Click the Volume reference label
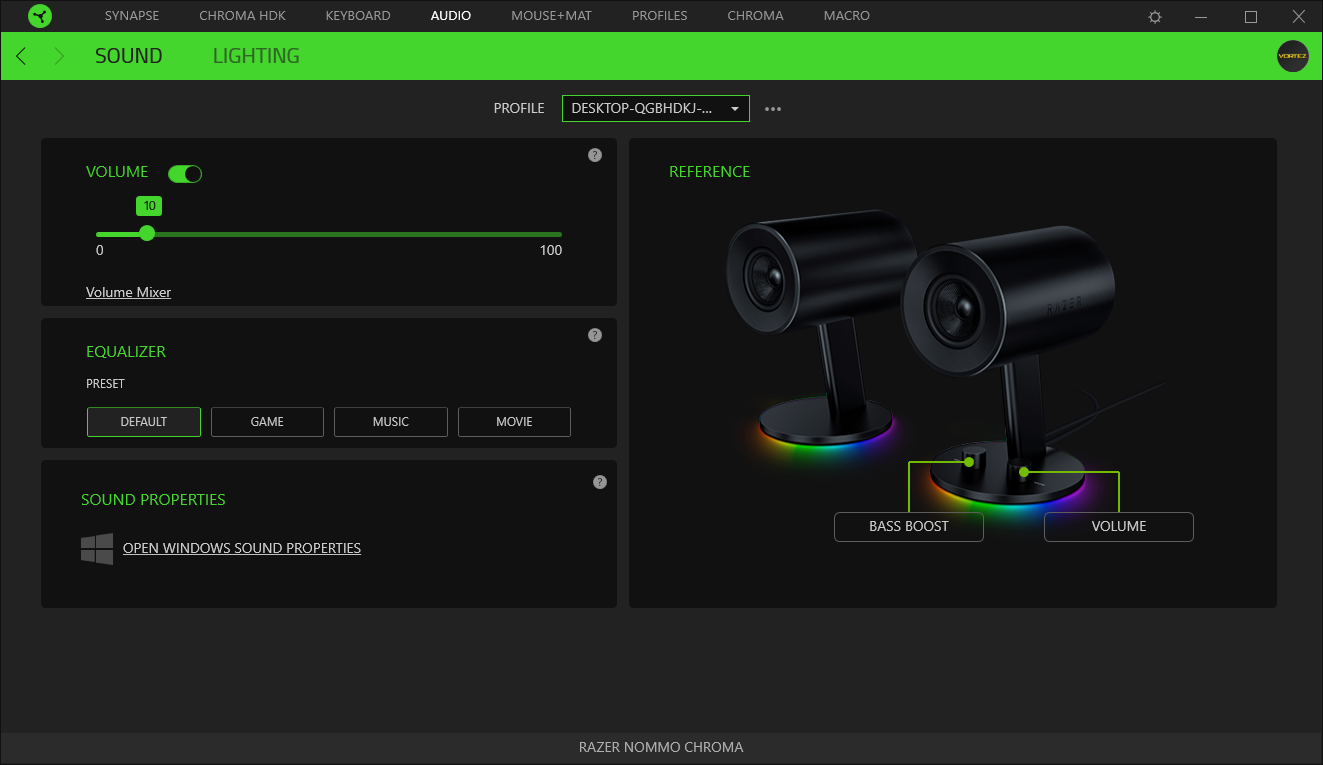 (x=1119, y=527)
